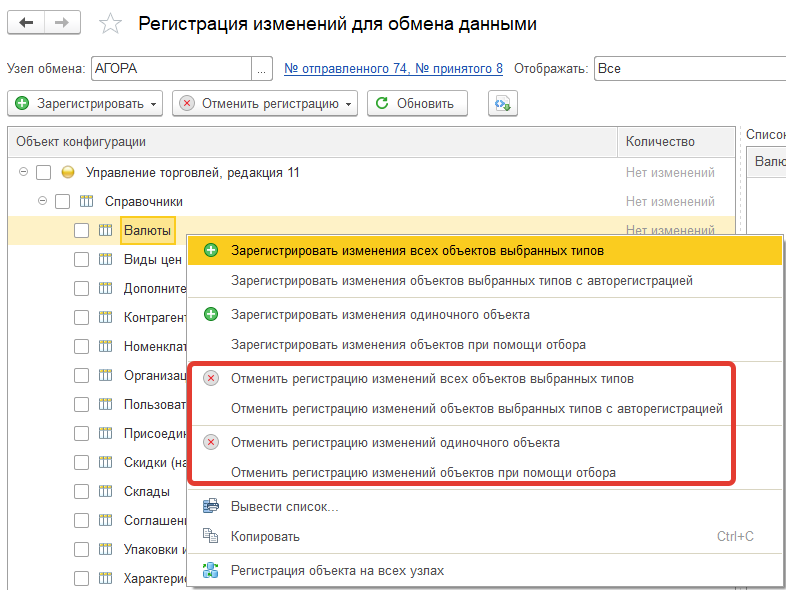The width and height of the screenshot is (786, 590).
Task: Click the Узел обмена input field
Action: (x=169, y=68)
